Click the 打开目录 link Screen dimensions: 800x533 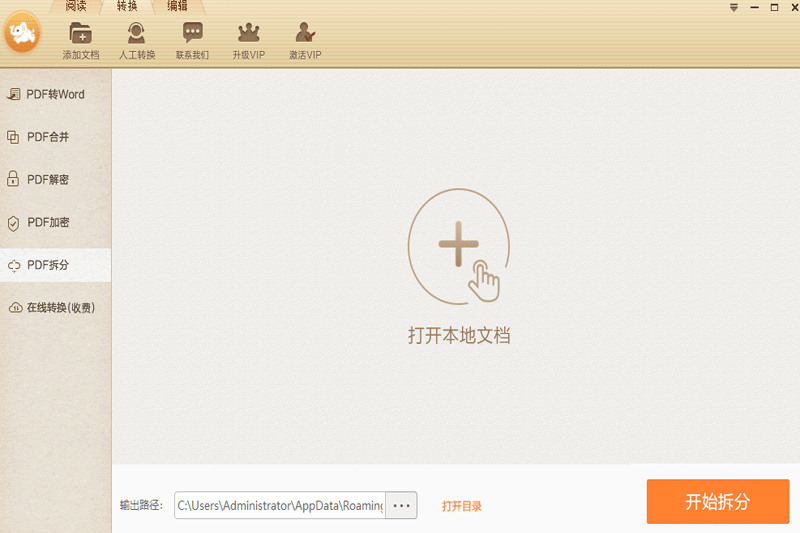pos(462,507)
